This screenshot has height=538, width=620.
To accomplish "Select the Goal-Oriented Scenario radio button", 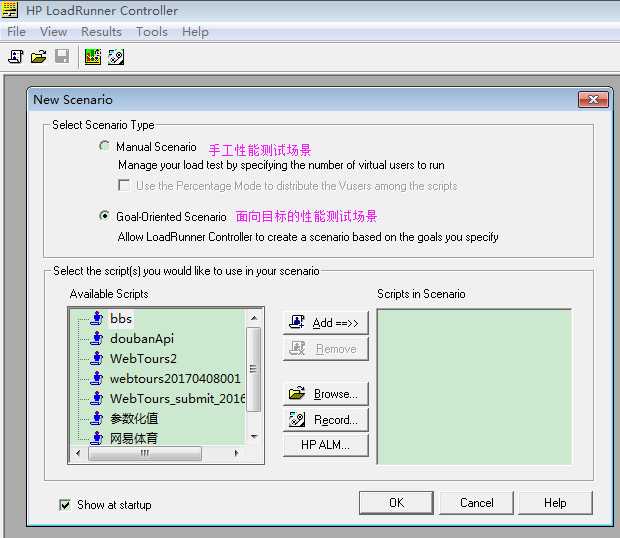I will click(x=104, y=216).
